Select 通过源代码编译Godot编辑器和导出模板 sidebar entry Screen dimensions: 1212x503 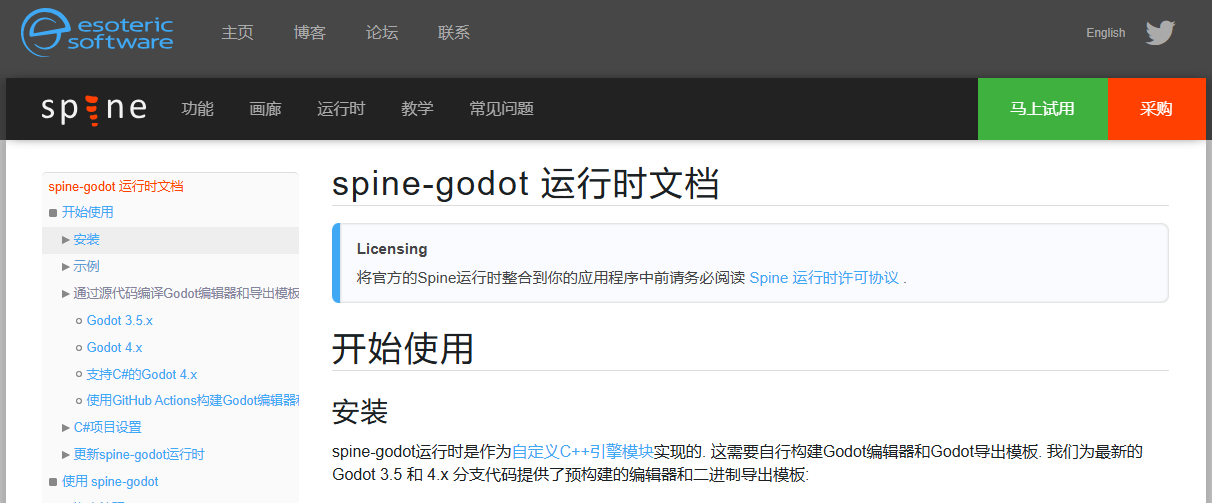186,293
